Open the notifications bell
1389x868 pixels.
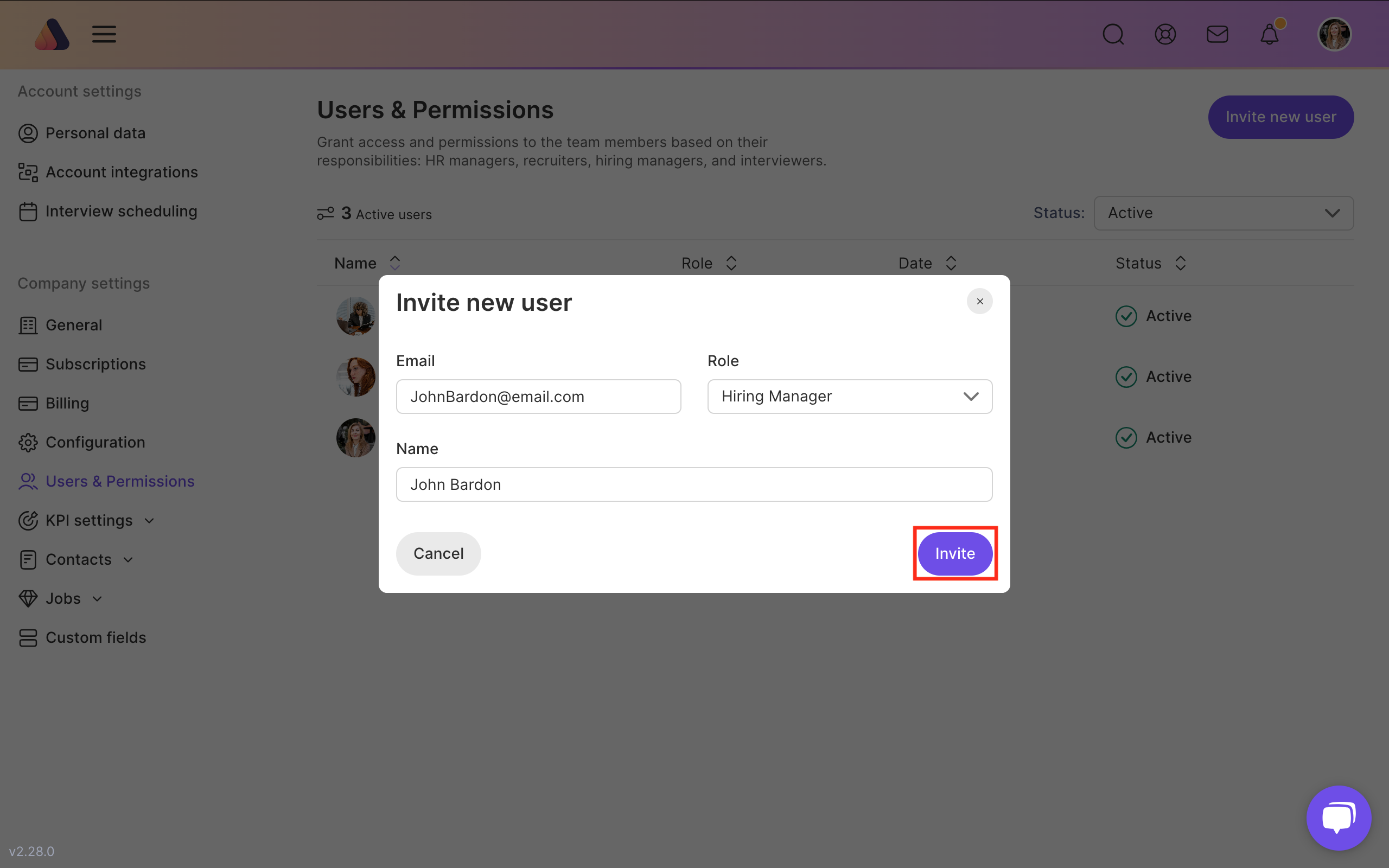click(1270, 34)
